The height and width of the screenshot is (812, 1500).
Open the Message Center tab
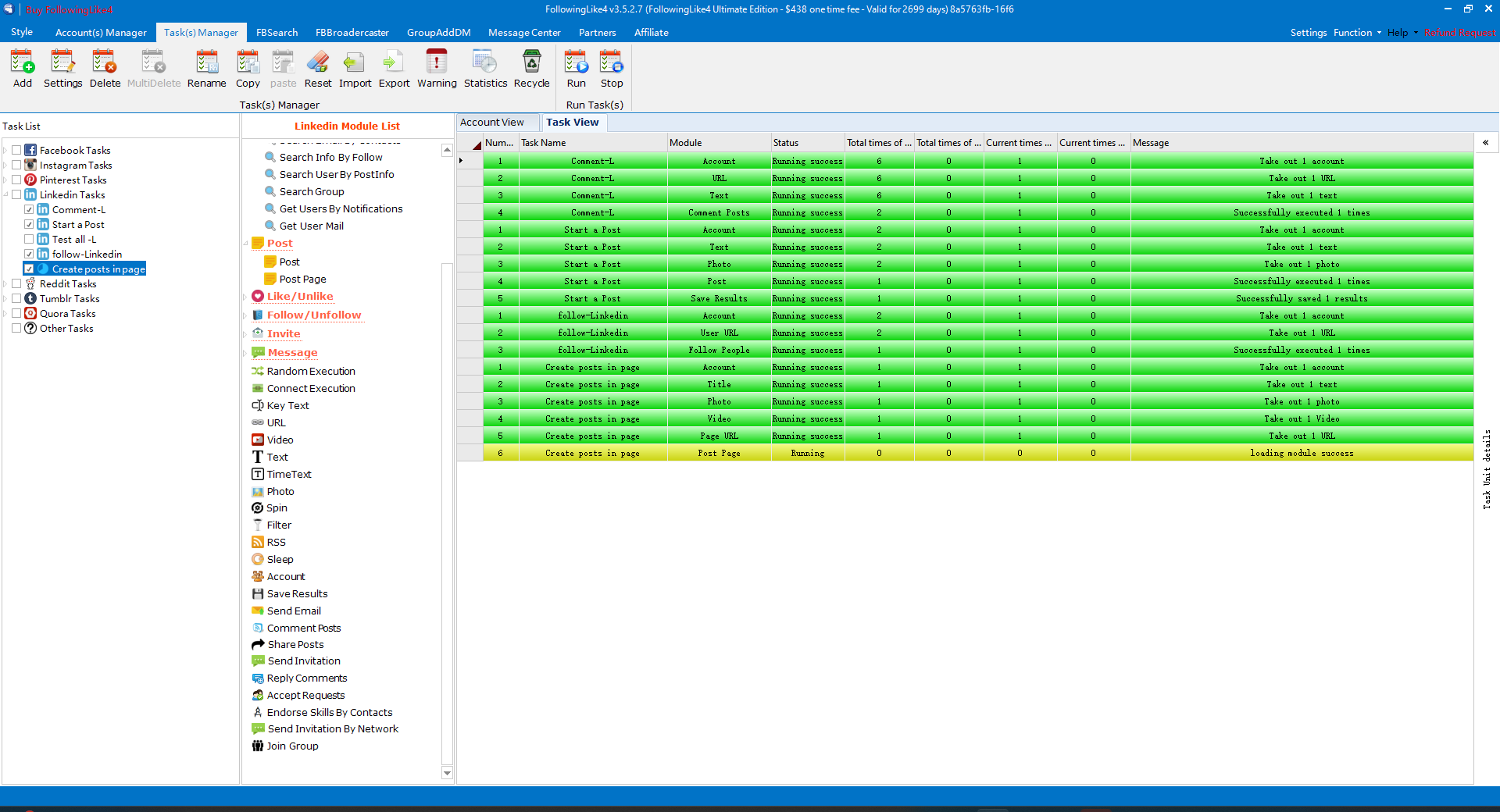click(x=524, y=32)
